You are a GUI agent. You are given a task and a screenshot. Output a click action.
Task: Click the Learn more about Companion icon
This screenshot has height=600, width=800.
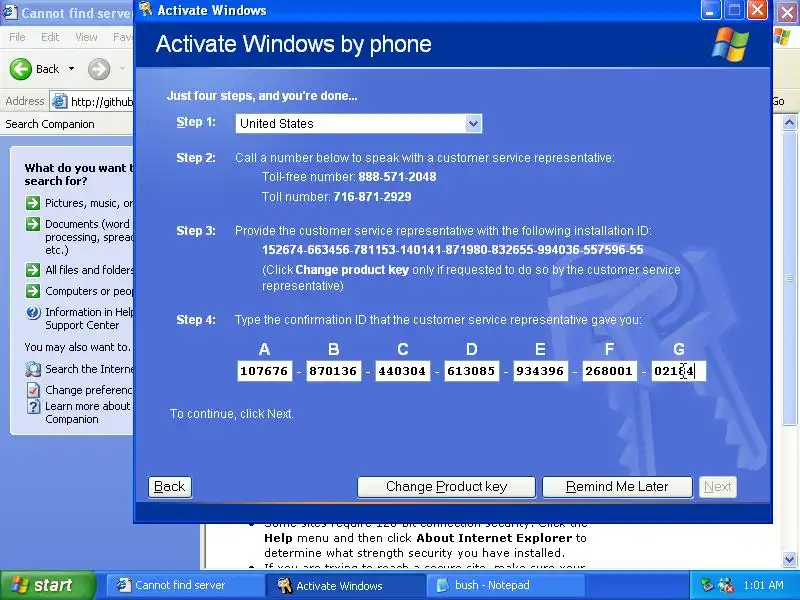click(33, 406)
